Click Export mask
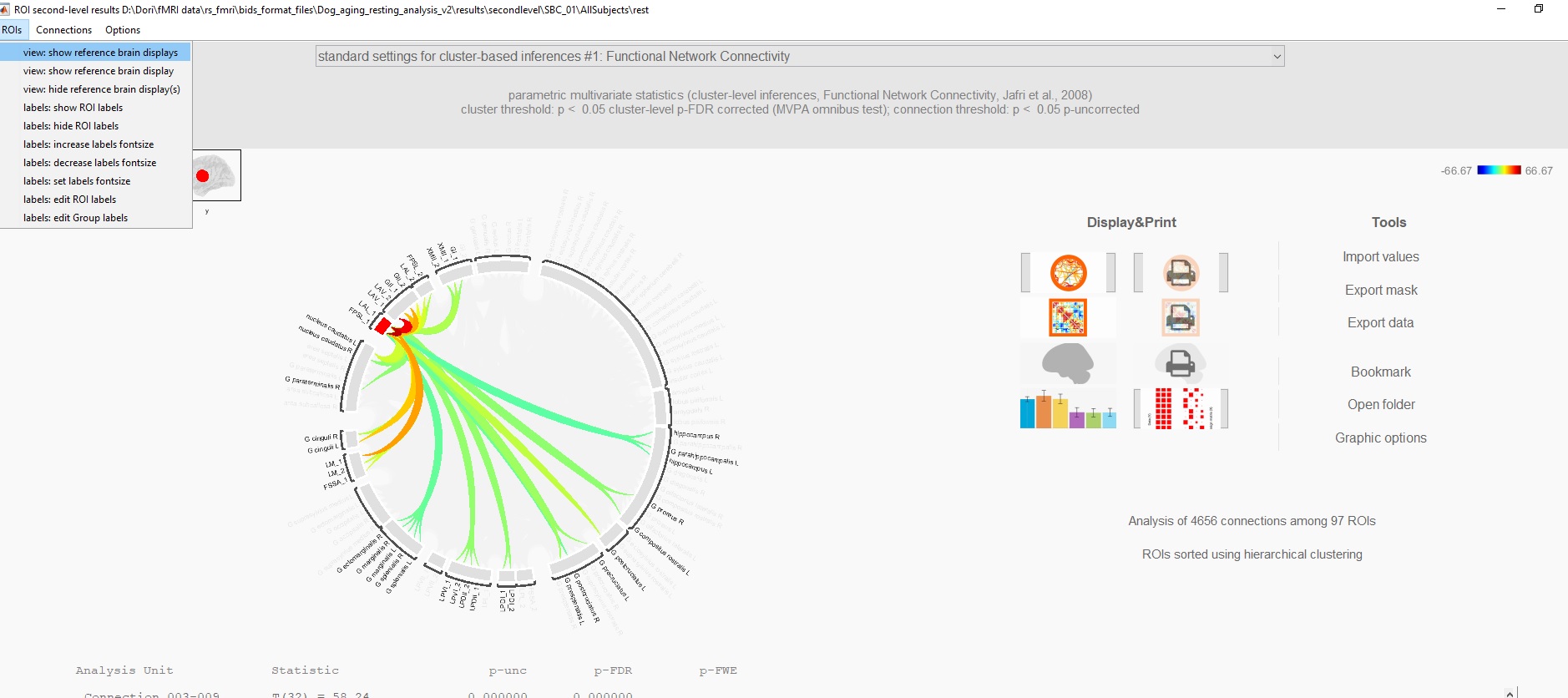This screenshot has width=1568, height=698. pyautogui.click(x=1380, y=291)
